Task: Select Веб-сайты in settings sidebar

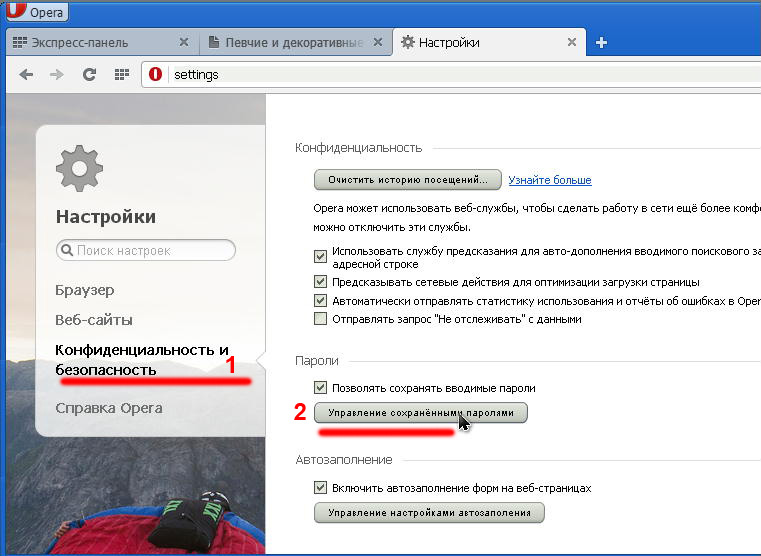Action: (x=94, y=320)
